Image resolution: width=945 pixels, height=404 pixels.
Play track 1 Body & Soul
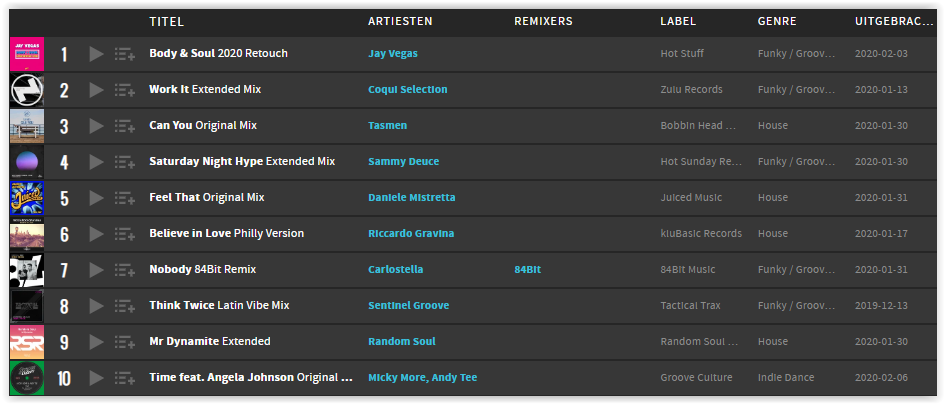pos(96,54)
